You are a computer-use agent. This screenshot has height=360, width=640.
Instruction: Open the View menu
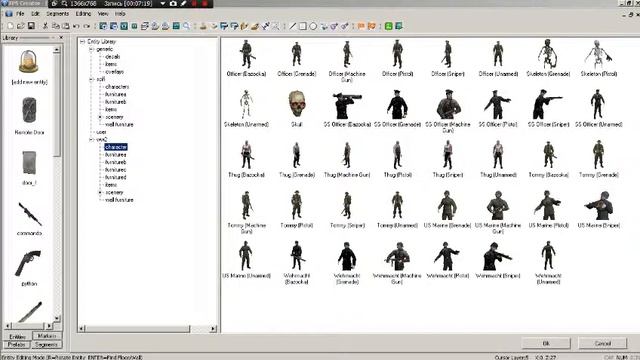pyautogui.click(x=103, y=13)
